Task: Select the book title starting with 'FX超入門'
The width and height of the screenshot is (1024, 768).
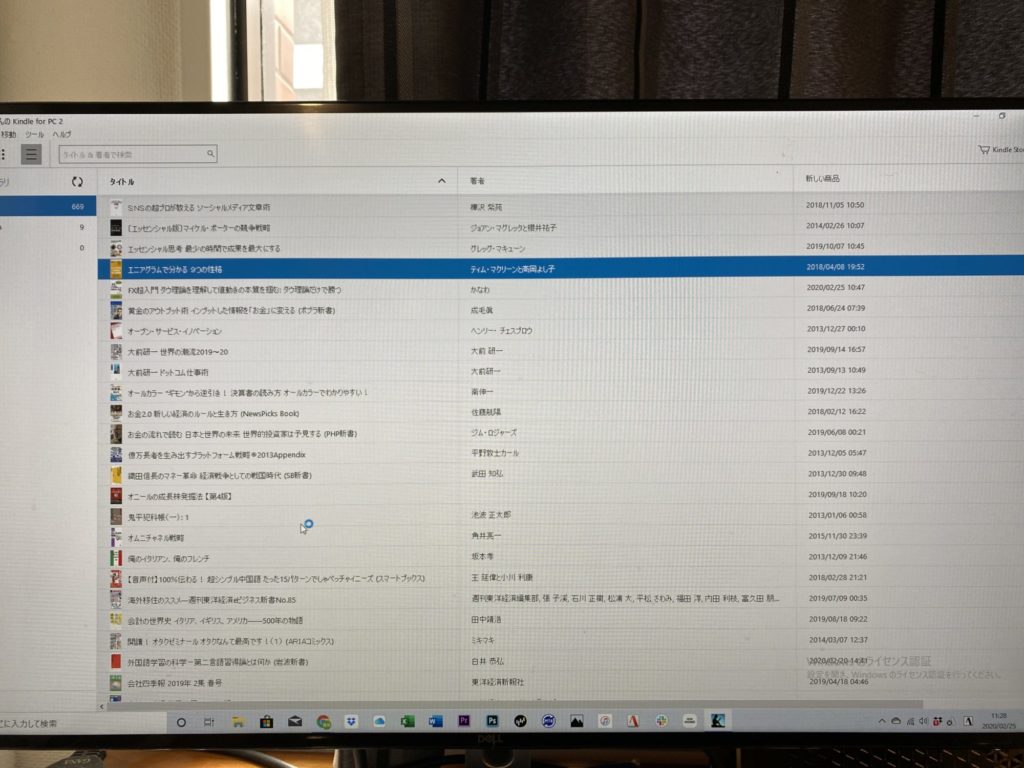Action: [234, 289]
